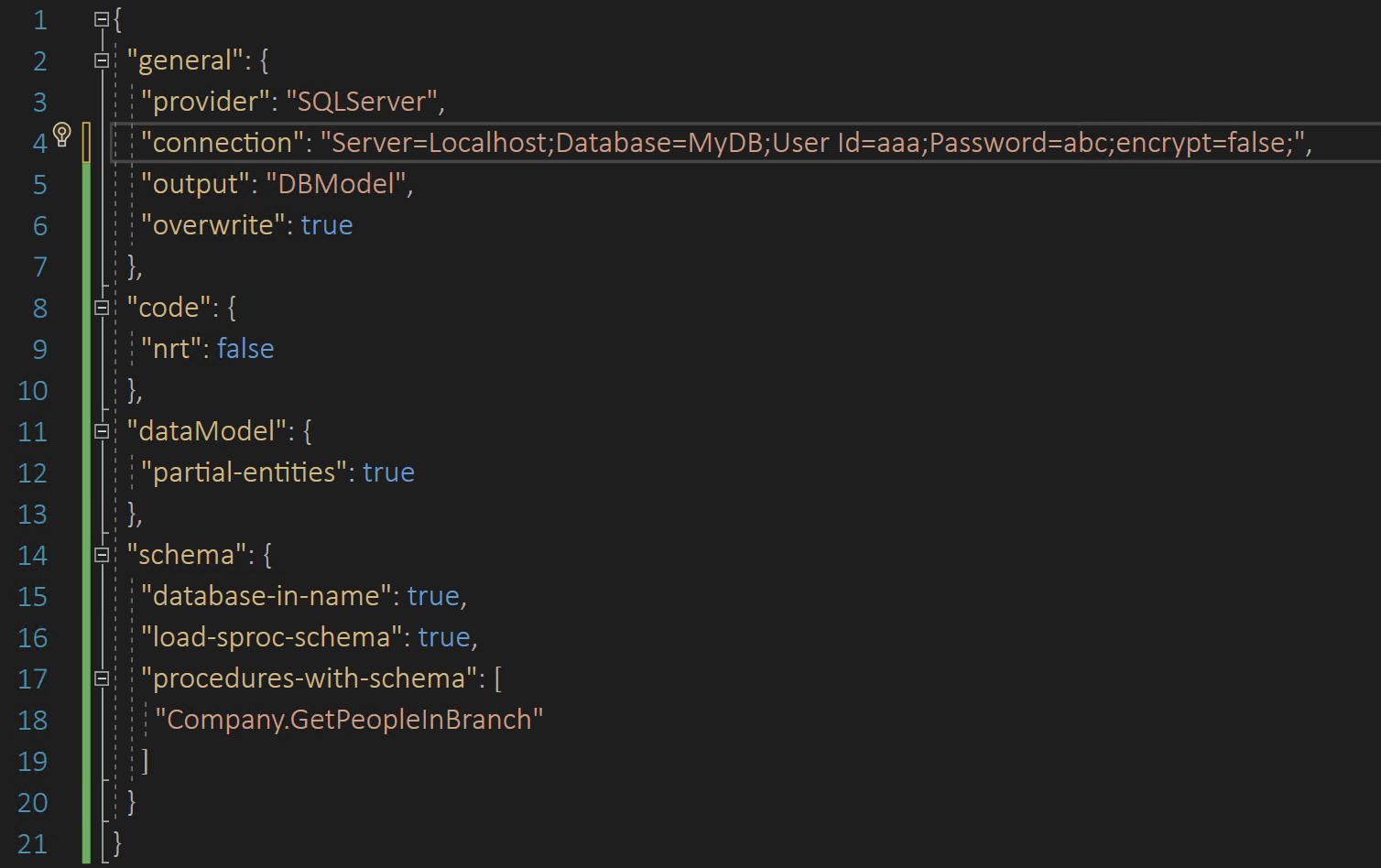Click the true value of "overwrite"
Viewport: 1381px width, 868px height.
pyautogui.click(x=327, y=225)
